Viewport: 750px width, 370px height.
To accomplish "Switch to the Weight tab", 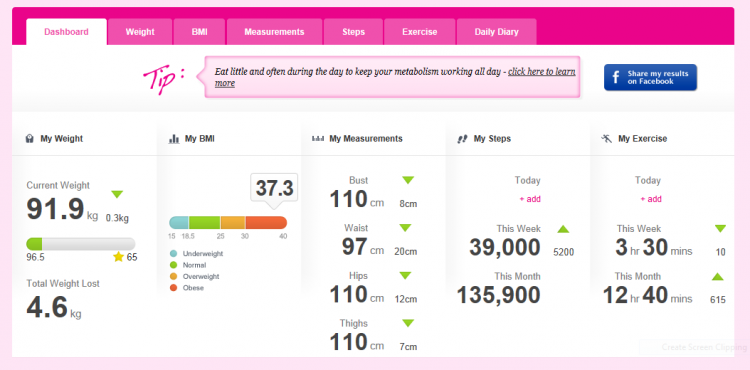I will pyautogui.click(x=140, y=32).
